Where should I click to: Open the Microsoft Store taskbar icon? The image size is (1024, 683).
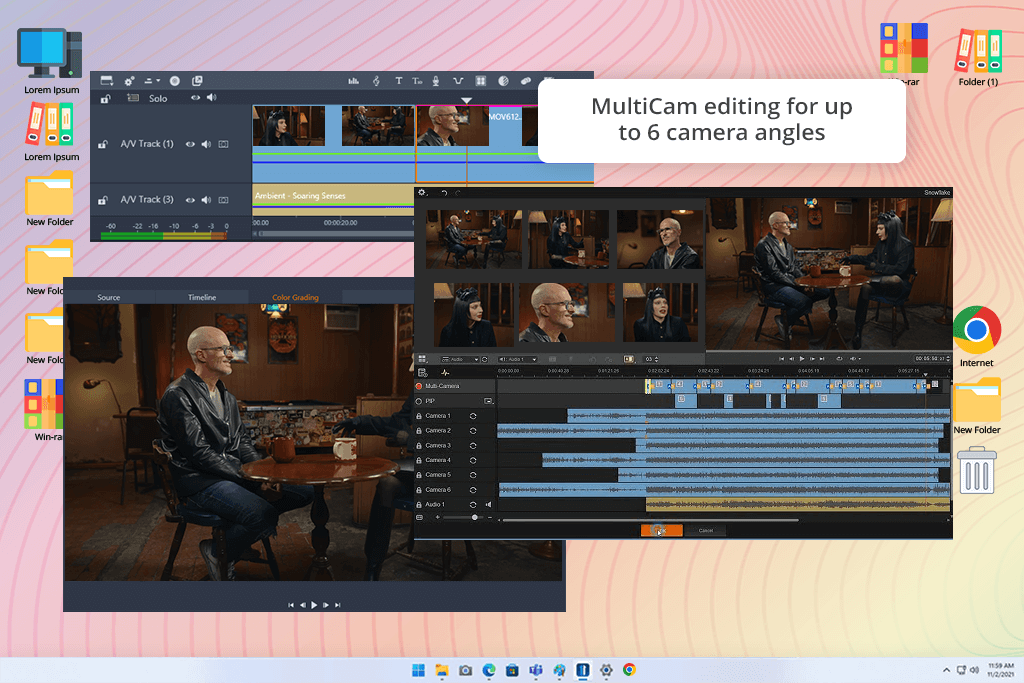[x=512, y=670]
